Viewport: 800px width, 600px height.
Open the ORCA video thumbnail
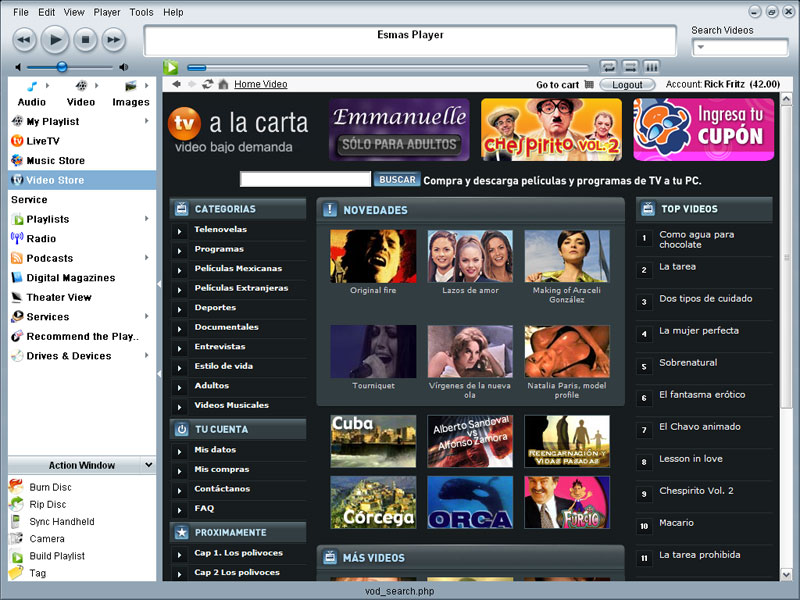(x=470, y=503)
